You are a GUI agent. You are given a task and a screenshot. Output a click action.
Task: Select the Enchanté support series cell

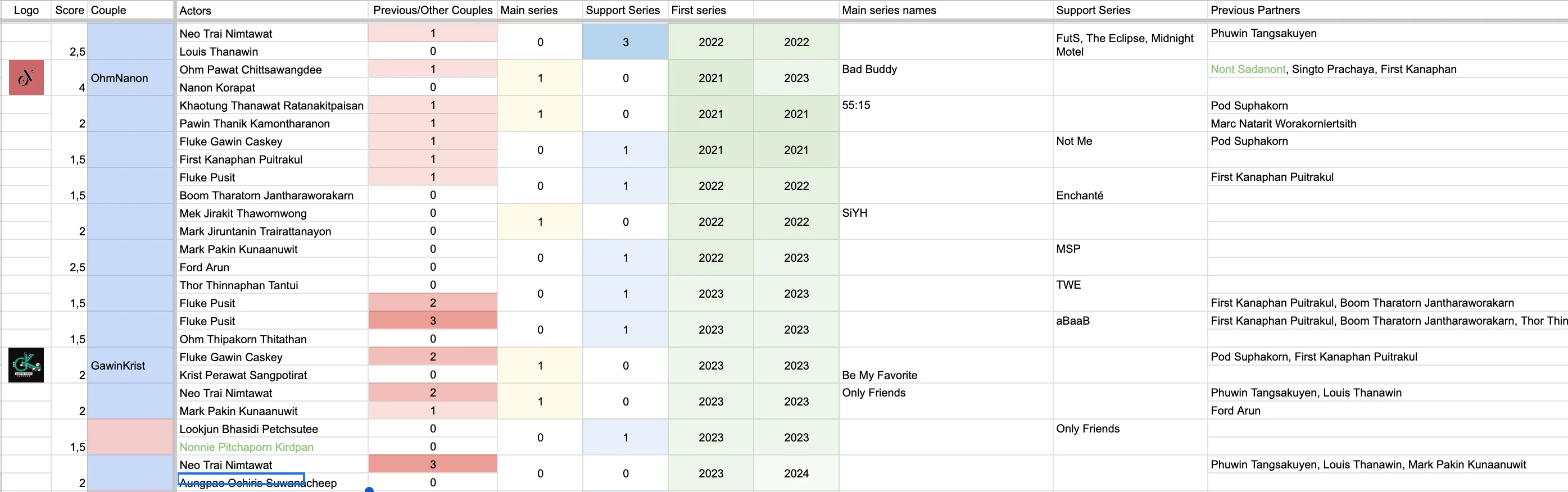point(1130,186)
